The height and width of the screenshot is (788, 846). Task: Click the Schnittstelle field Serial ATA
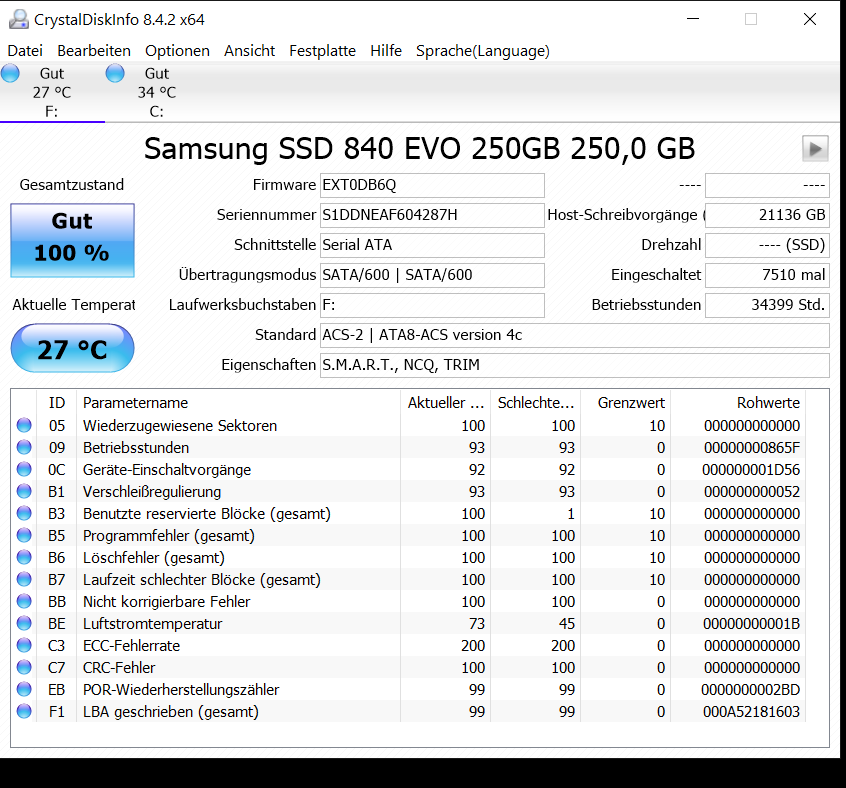(x=432, y=245)
